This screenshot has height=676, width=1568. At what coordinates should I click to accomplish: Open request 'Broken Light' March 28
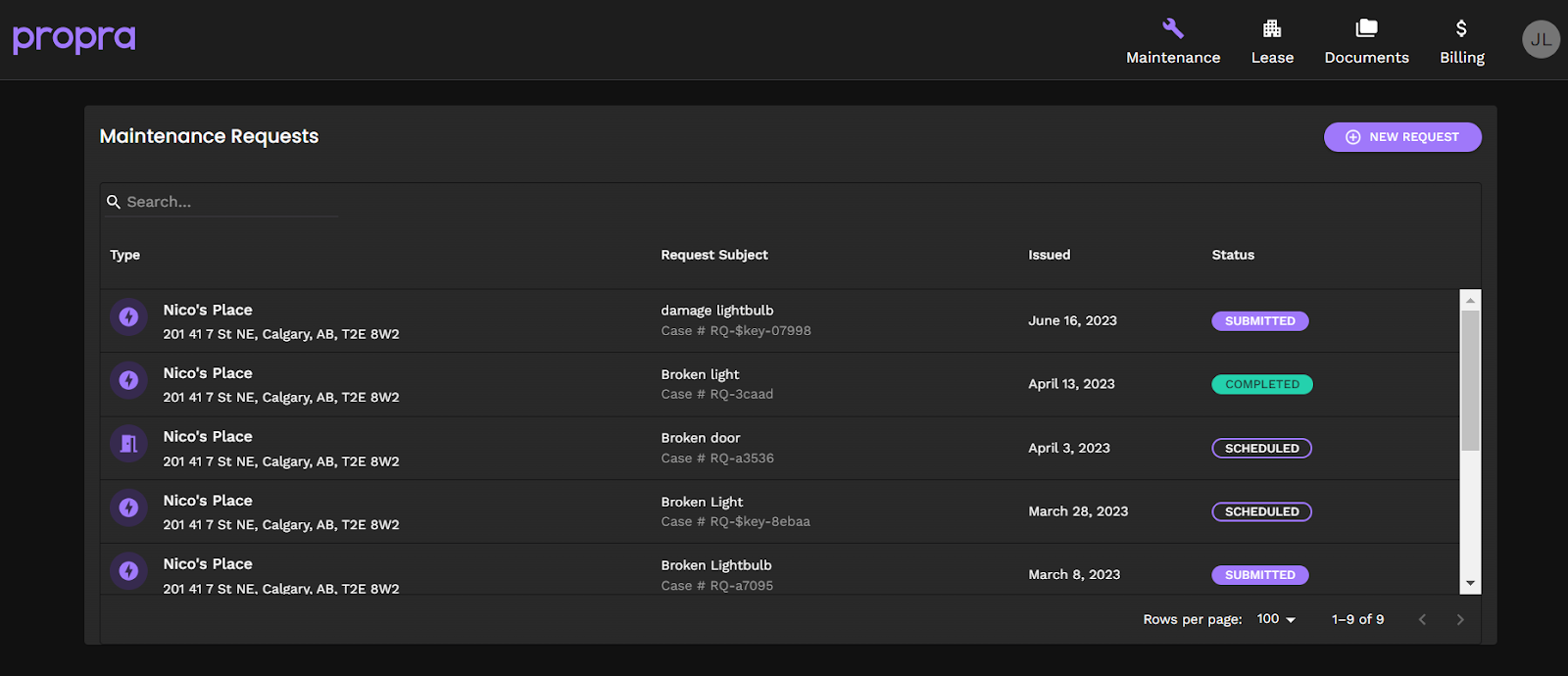click(x=702, y=502)
